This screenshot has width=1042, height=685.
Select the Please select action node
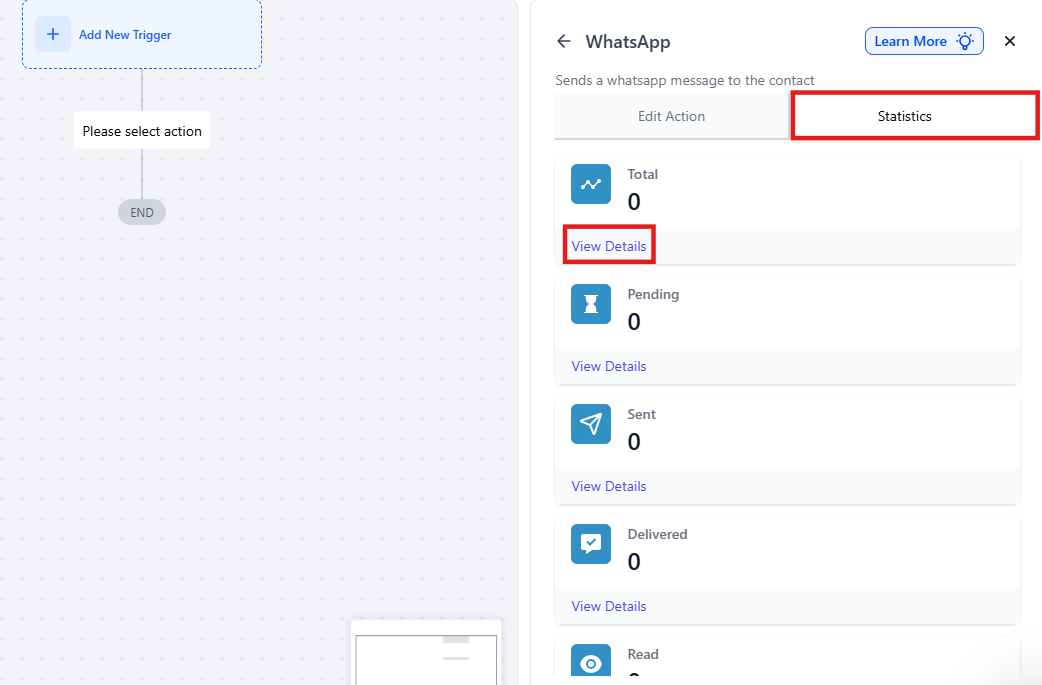[142, 131]
